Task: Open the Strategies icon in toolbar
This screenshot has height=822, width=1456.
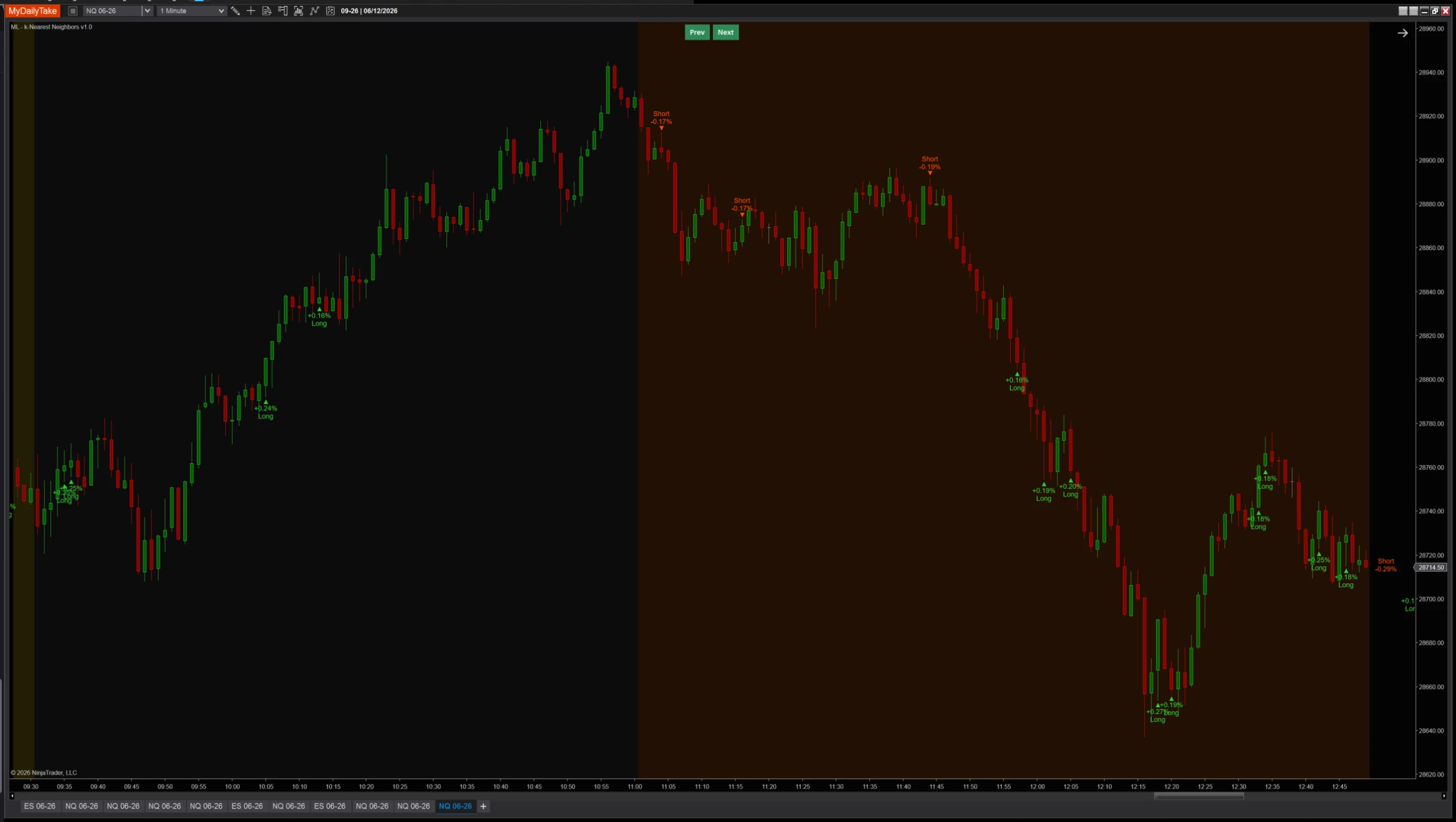Action: [x=330, y=11]
